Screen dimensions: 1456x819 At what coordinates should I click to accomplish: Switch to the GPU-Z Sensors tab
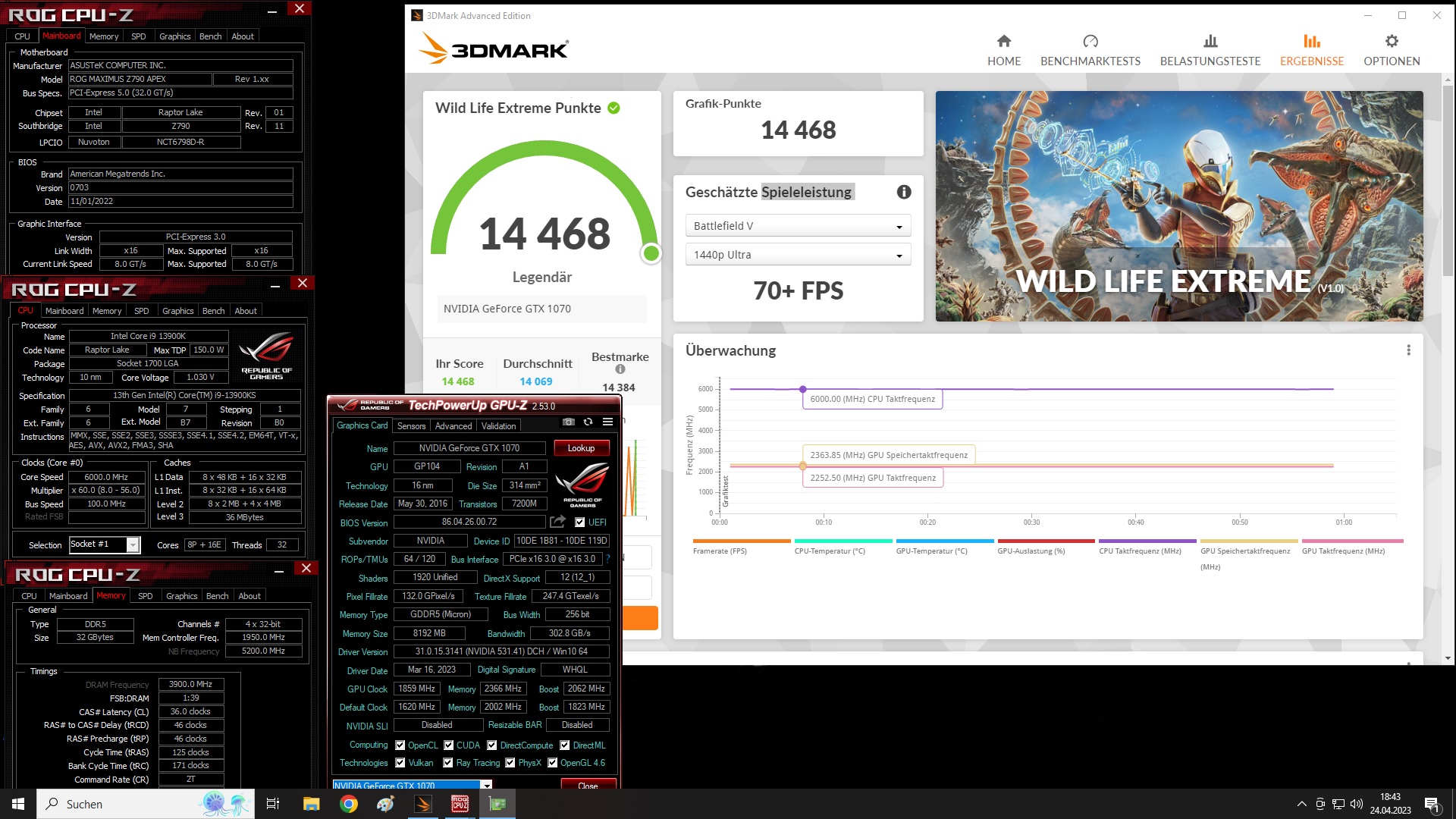coord(411,426)
